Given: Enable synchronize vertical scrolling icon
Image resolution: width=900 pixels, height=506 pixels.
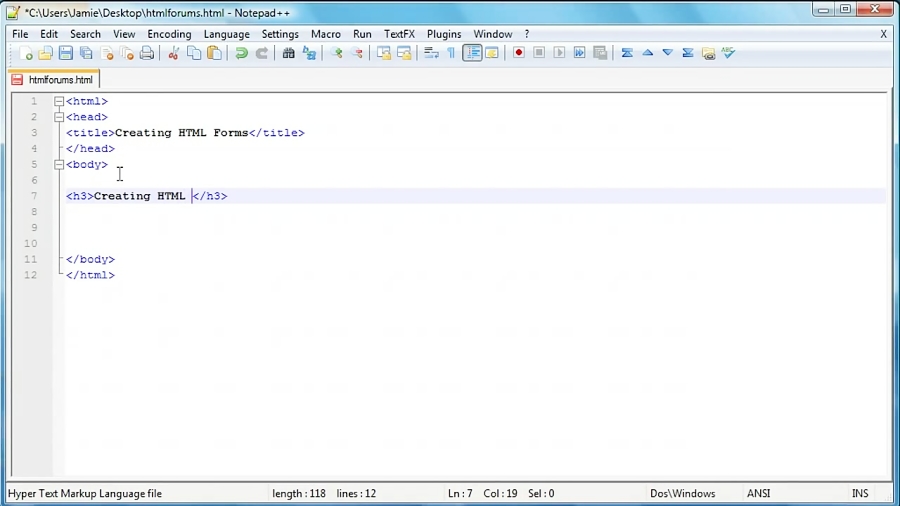Looking at the screenshot, I should [383, 53].
